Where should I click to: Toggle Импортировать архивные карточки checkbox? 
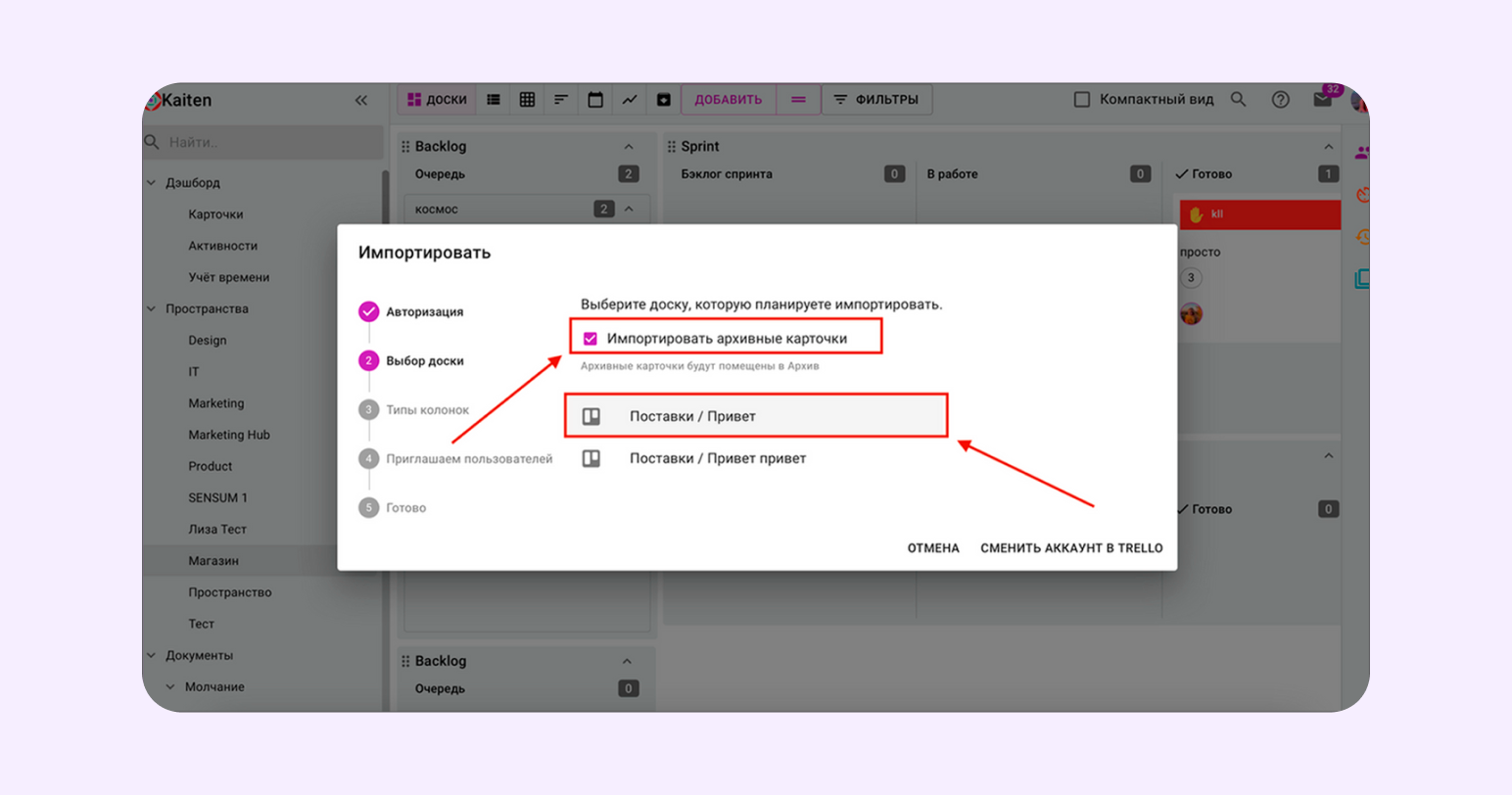591,339
